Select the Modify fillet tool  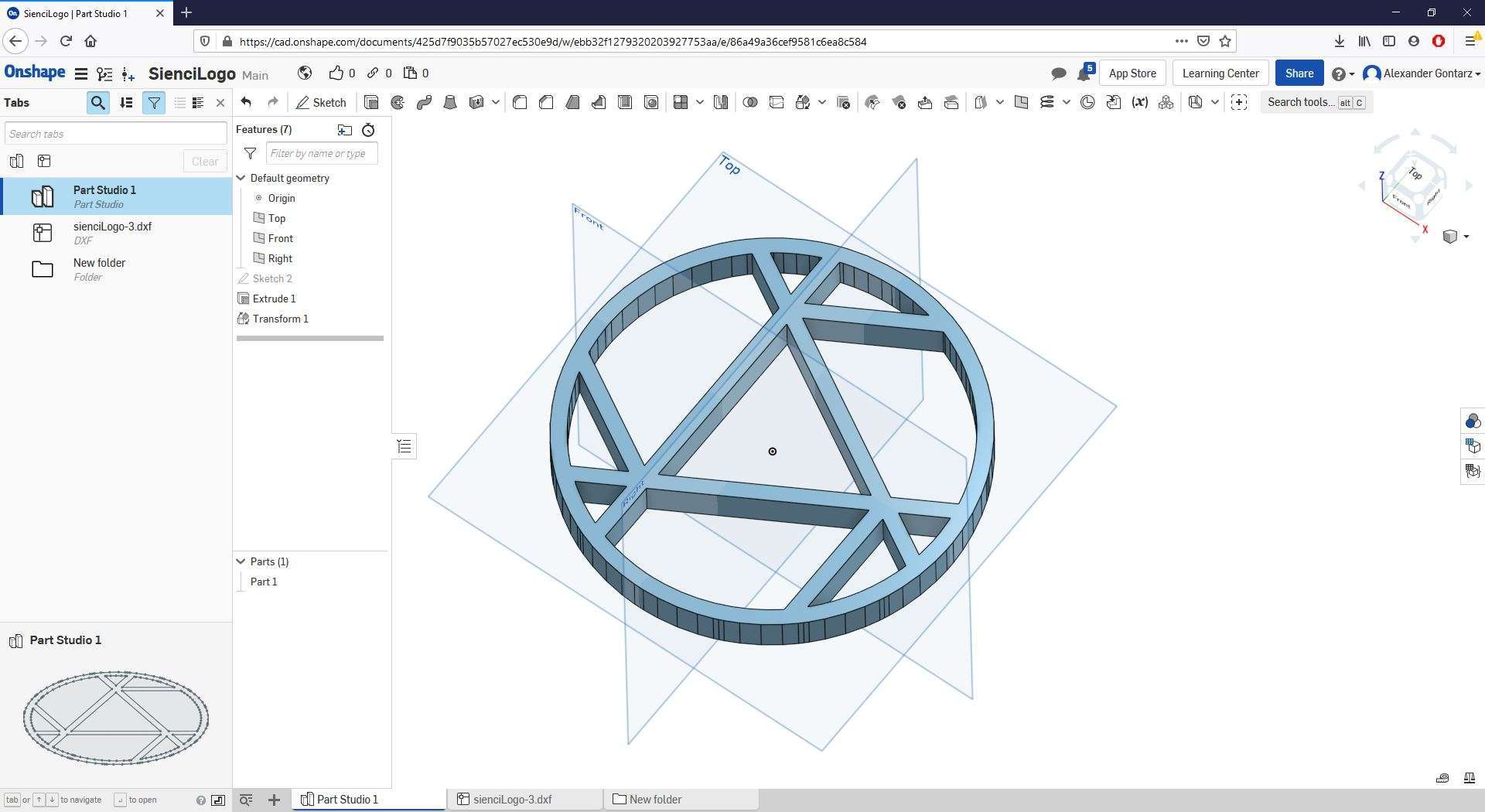point(872,102)
